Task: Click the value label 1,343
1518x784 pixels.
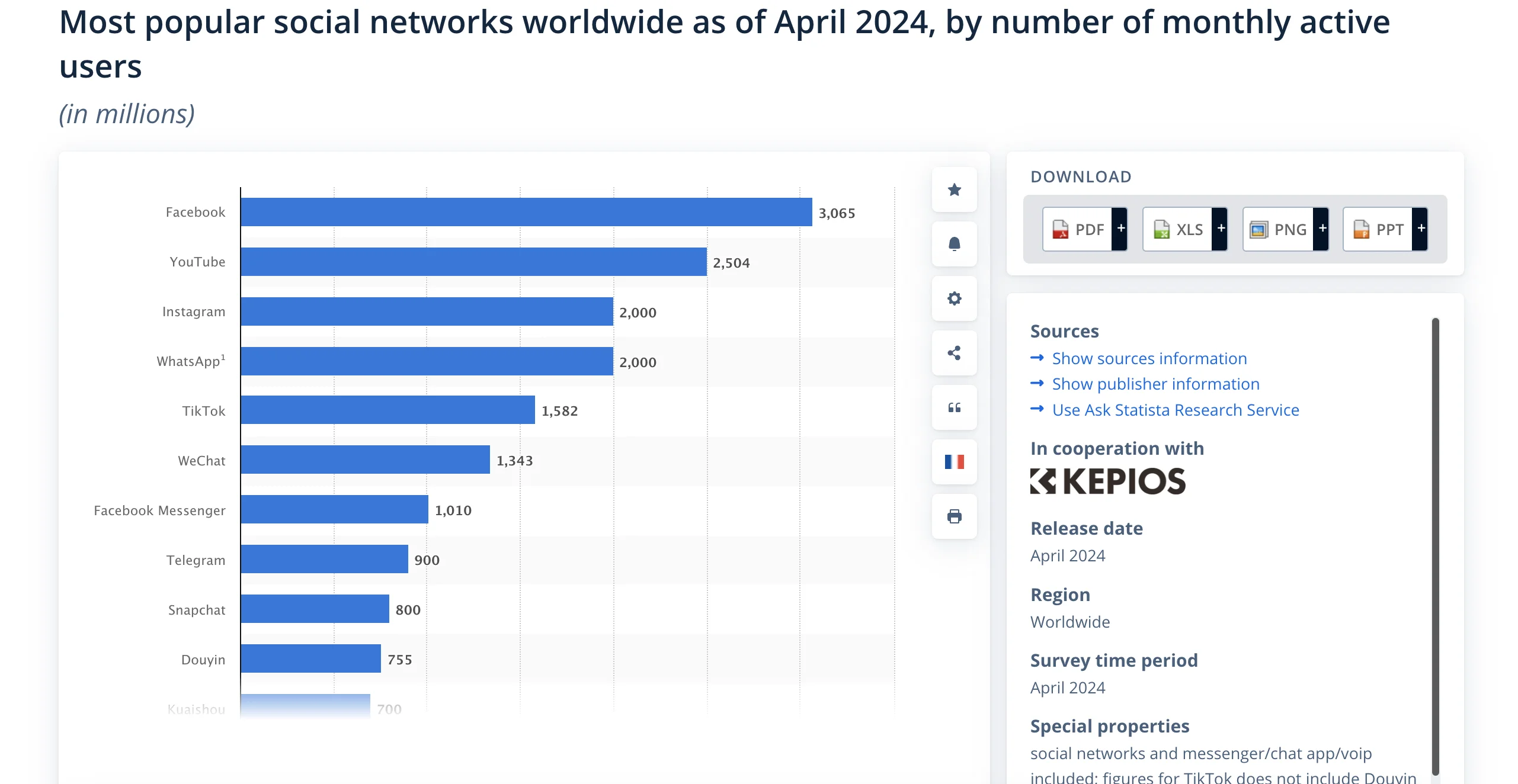Action: [x=514, y=461]
